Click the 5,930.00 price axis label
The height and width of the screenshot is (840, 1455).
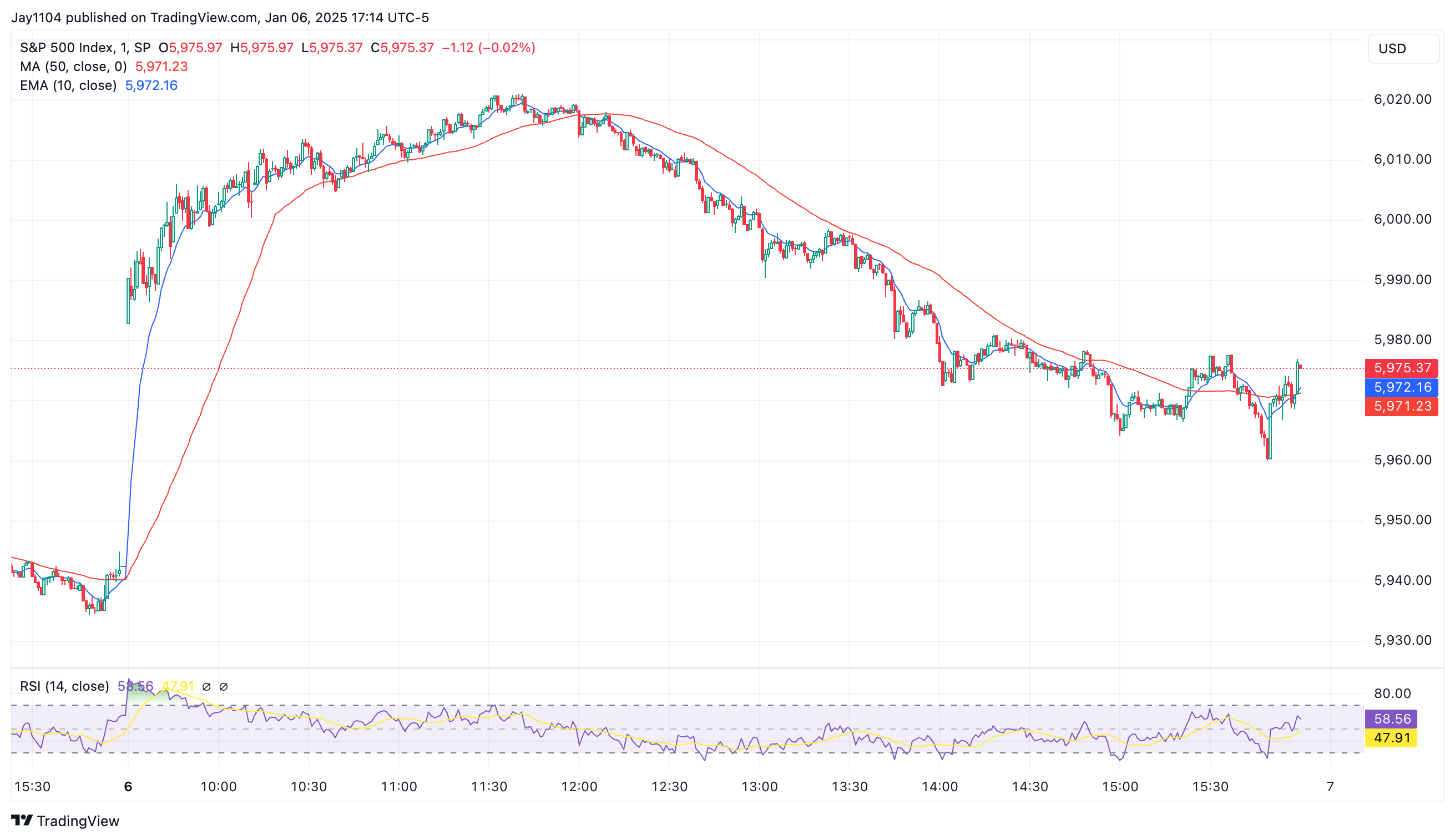[x=1402, y=640]
